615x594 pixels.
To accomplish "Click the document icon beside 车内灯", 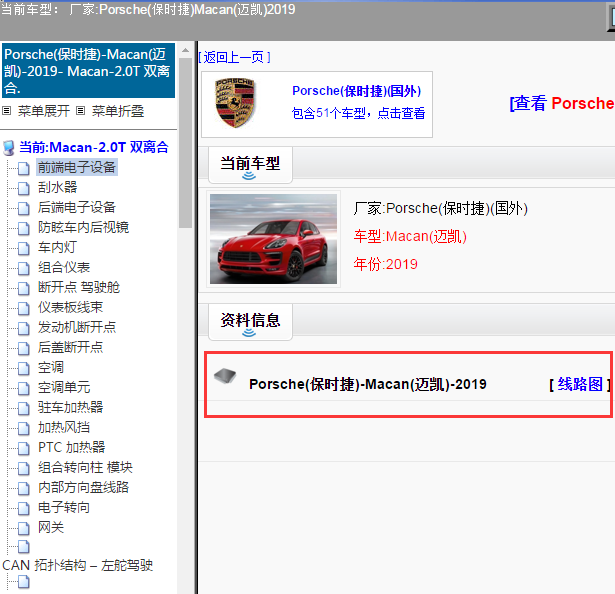I will [24, 248].
